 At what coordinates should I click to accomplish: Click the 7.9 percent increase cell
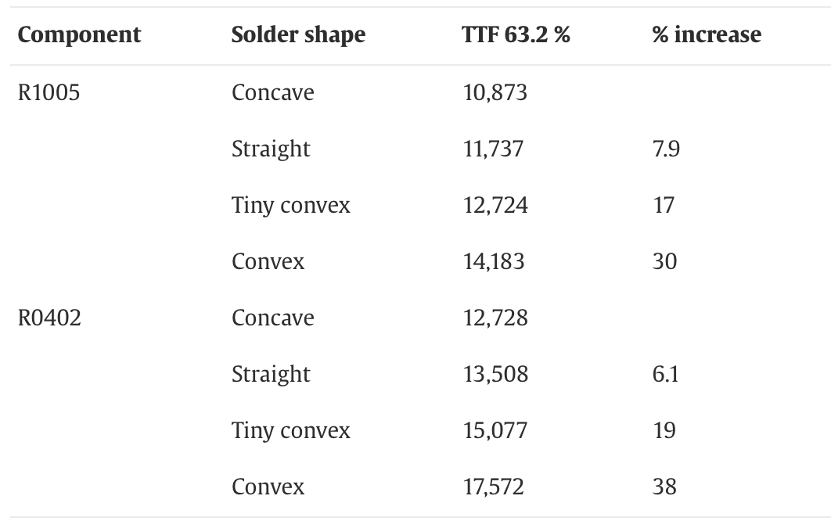point(666,149)
